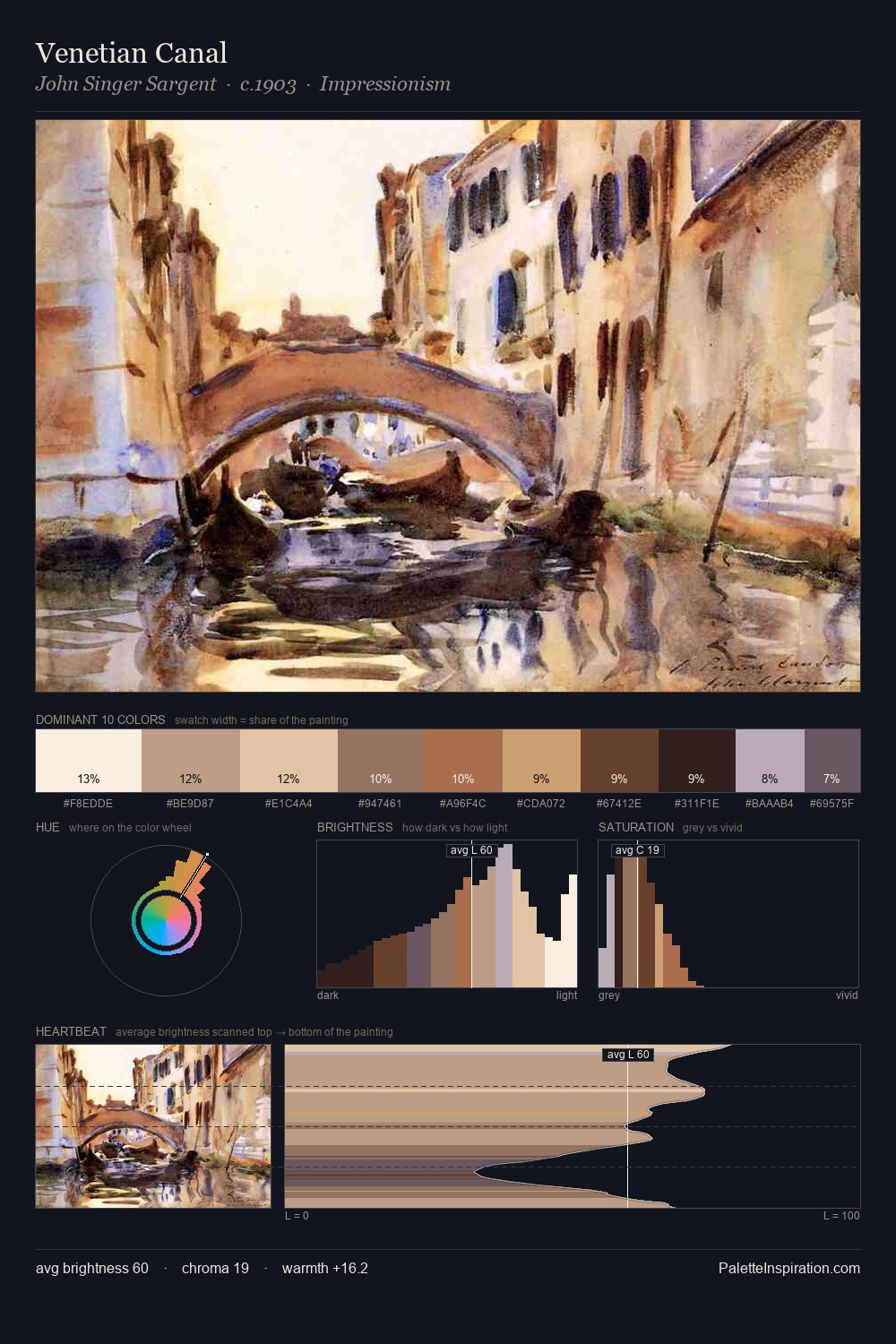Click 'chroma 19' footer stat
896x1344 pixels.
coord(215,1268)
